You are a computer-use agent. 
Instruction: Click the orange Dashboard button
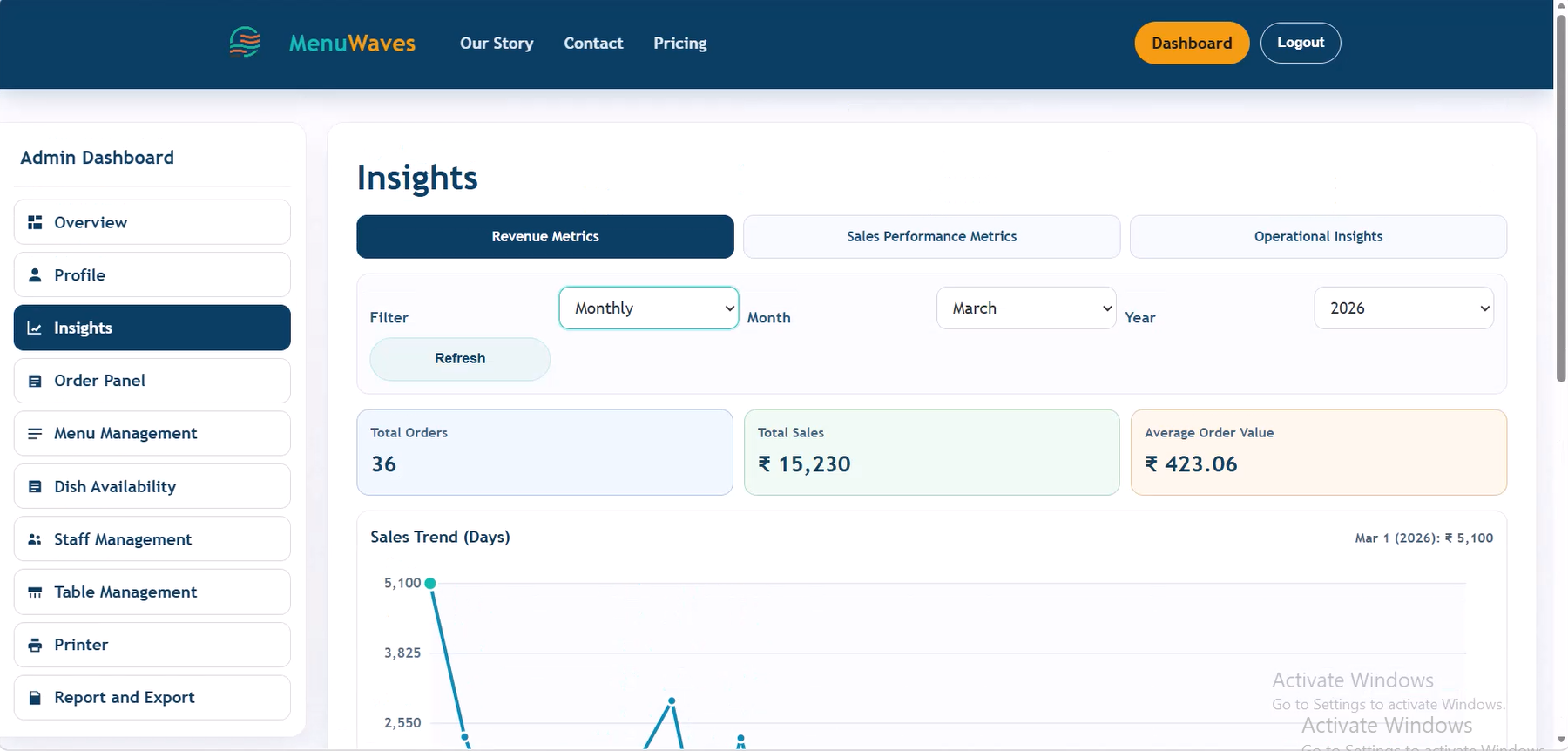pos(1192,43)
